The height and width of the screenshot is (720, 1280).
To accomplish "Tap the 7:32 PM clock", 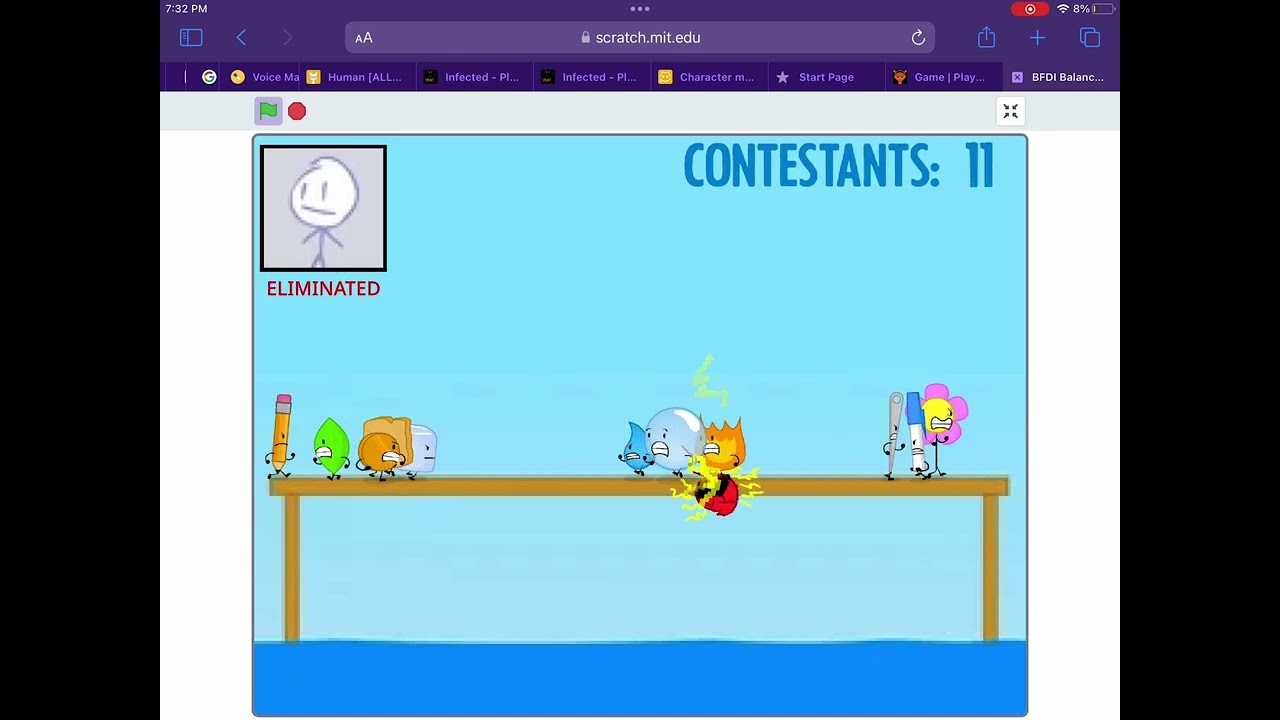I will pyautogui.click(x=186, y=9).
